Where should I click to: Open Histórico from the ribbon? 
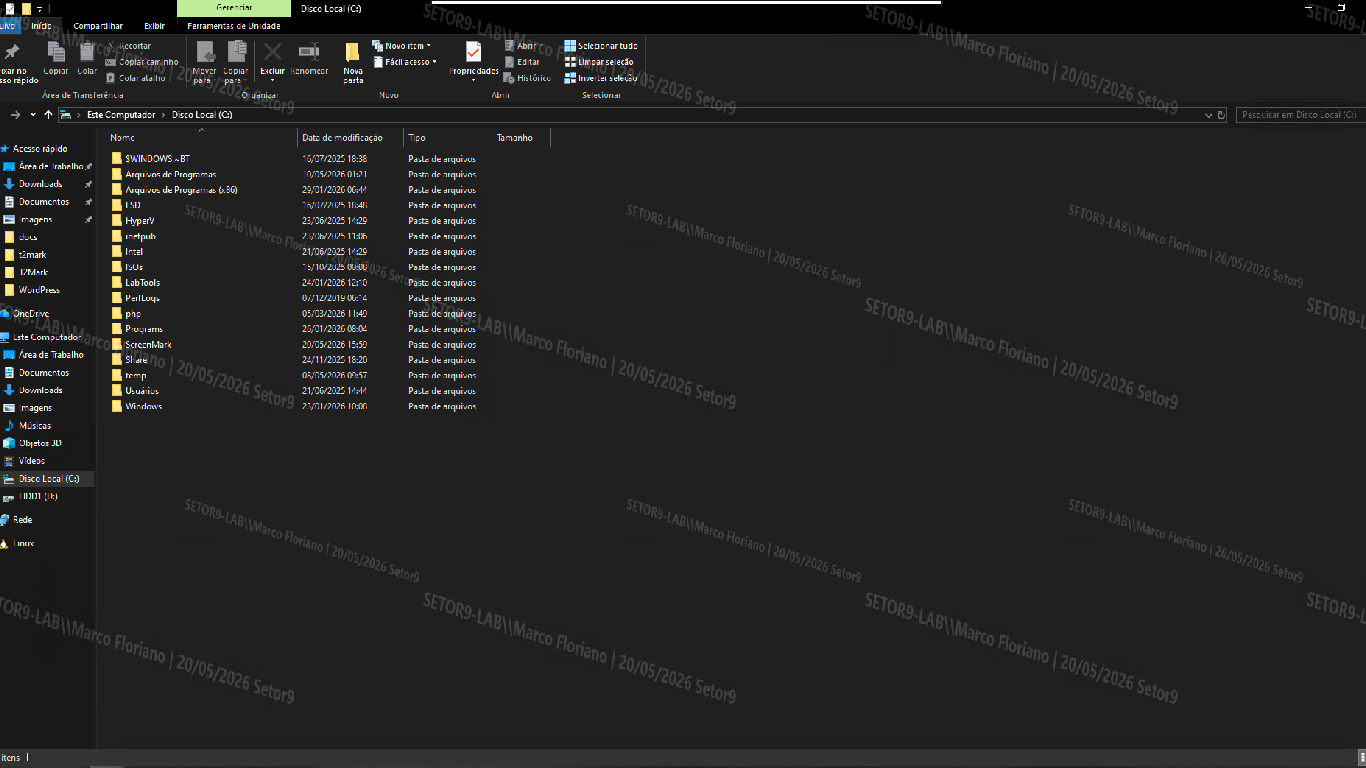point(527,78)
